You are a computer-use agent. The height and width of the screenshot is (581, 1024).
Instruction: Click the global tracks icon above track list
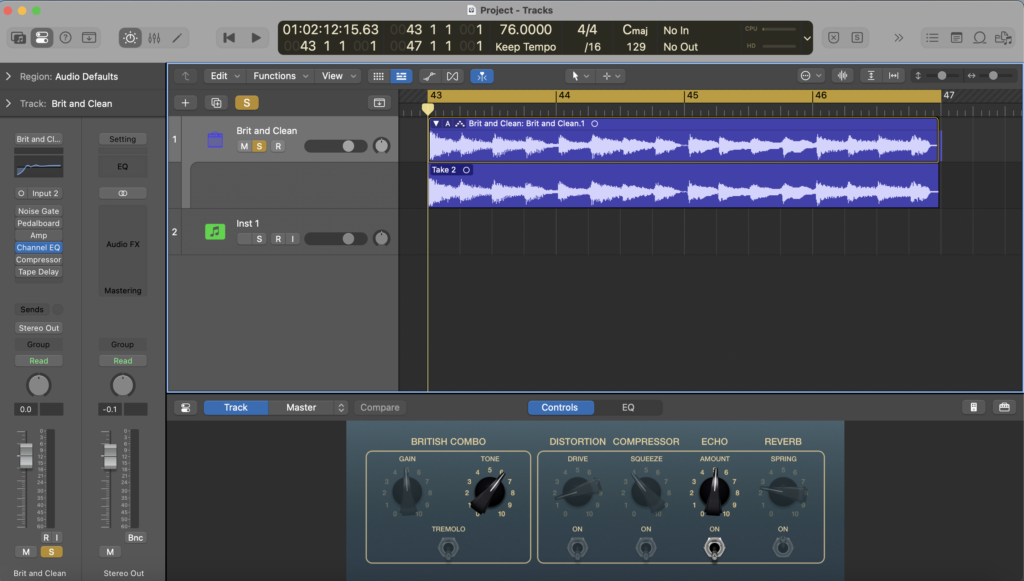tap(379, 102)
